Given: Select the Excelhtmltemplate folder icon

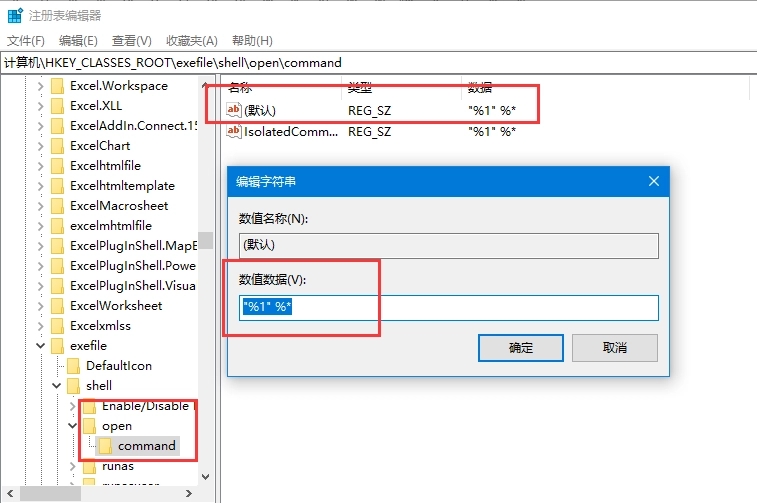Looking at the screenshot, I should click(57, 186).
